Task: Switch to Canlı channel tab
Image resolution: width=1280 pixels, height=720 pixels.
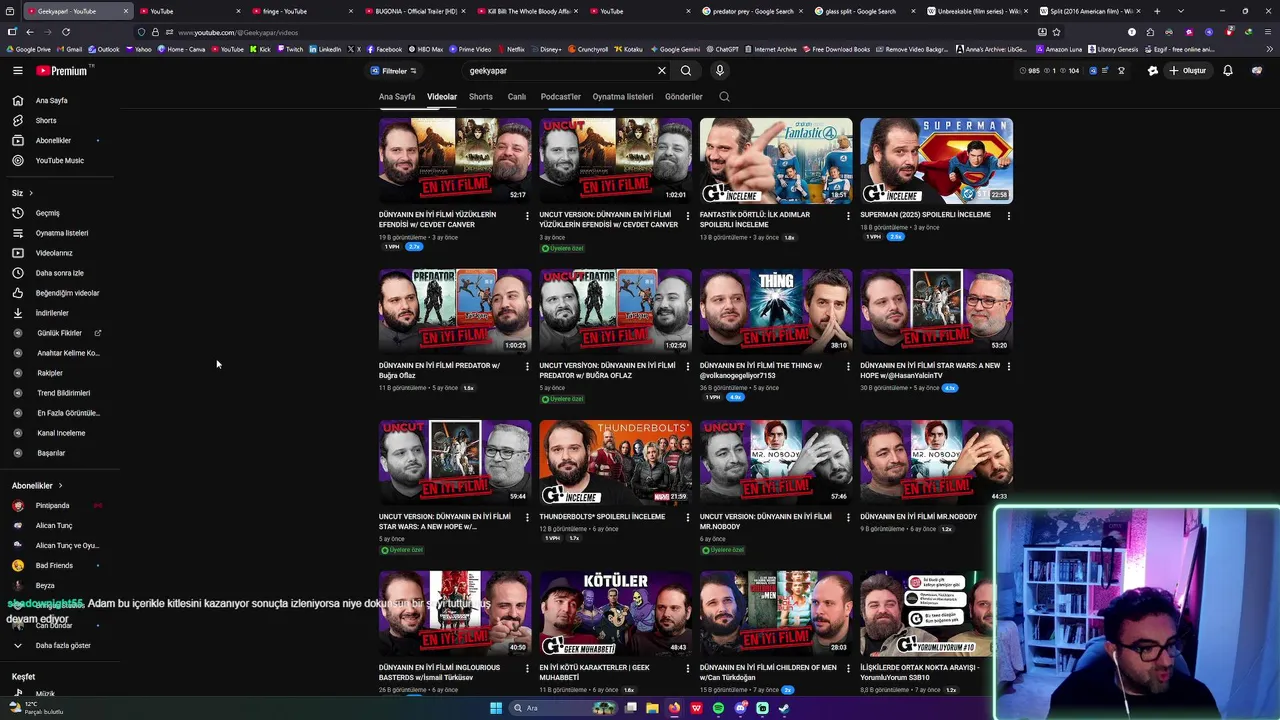Action: coord(517,97)
